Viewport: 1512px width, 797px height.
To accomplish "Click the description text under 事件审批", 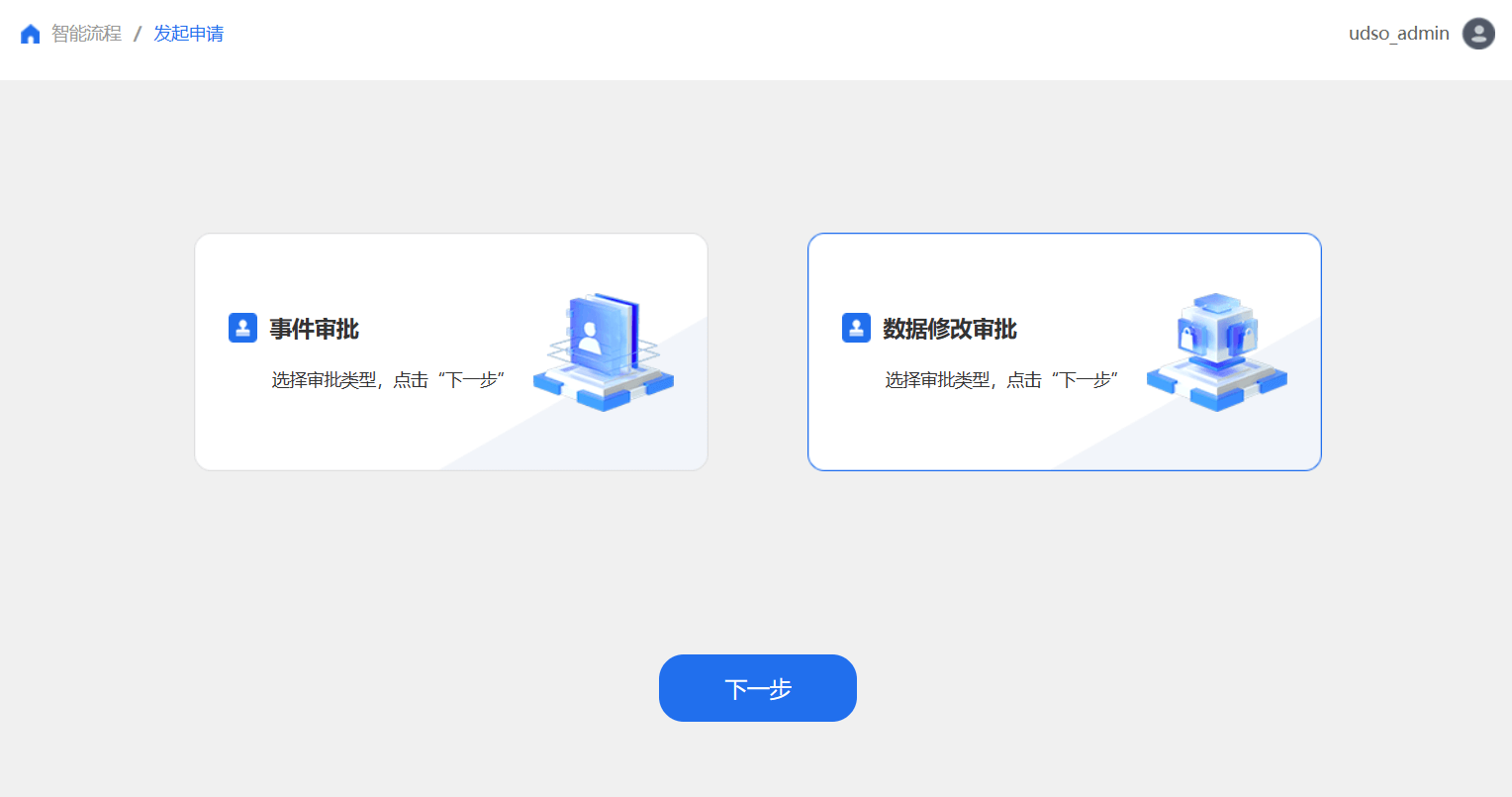I will tap(389, 380).
